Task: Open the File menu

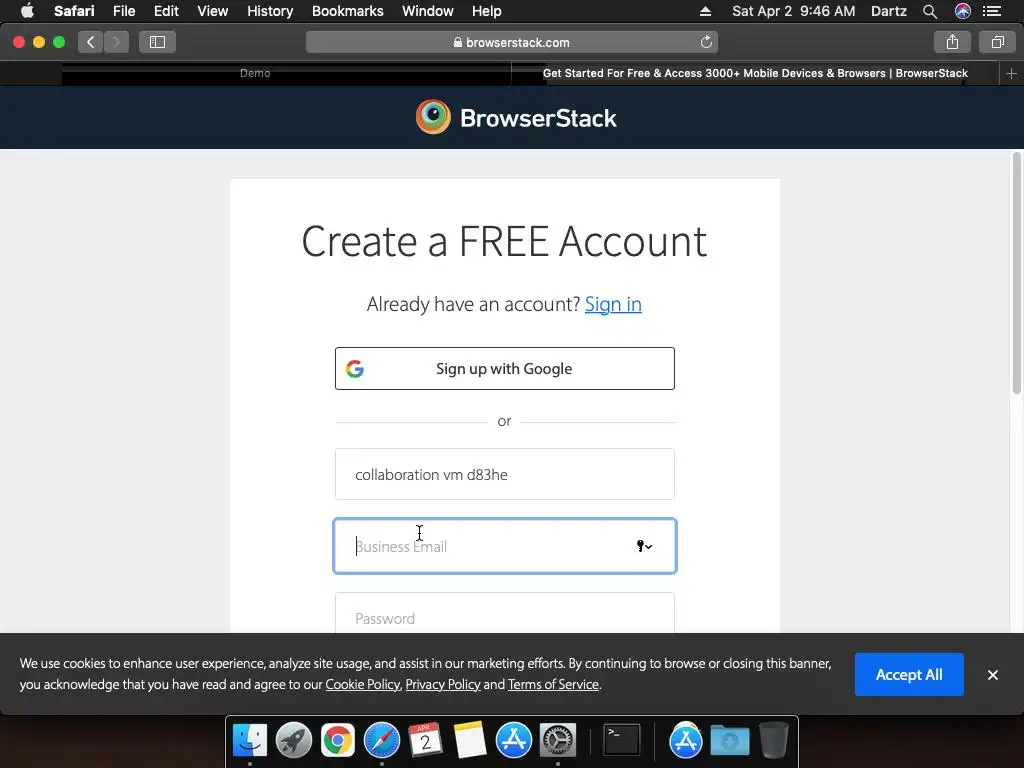Action: point(123,11)
